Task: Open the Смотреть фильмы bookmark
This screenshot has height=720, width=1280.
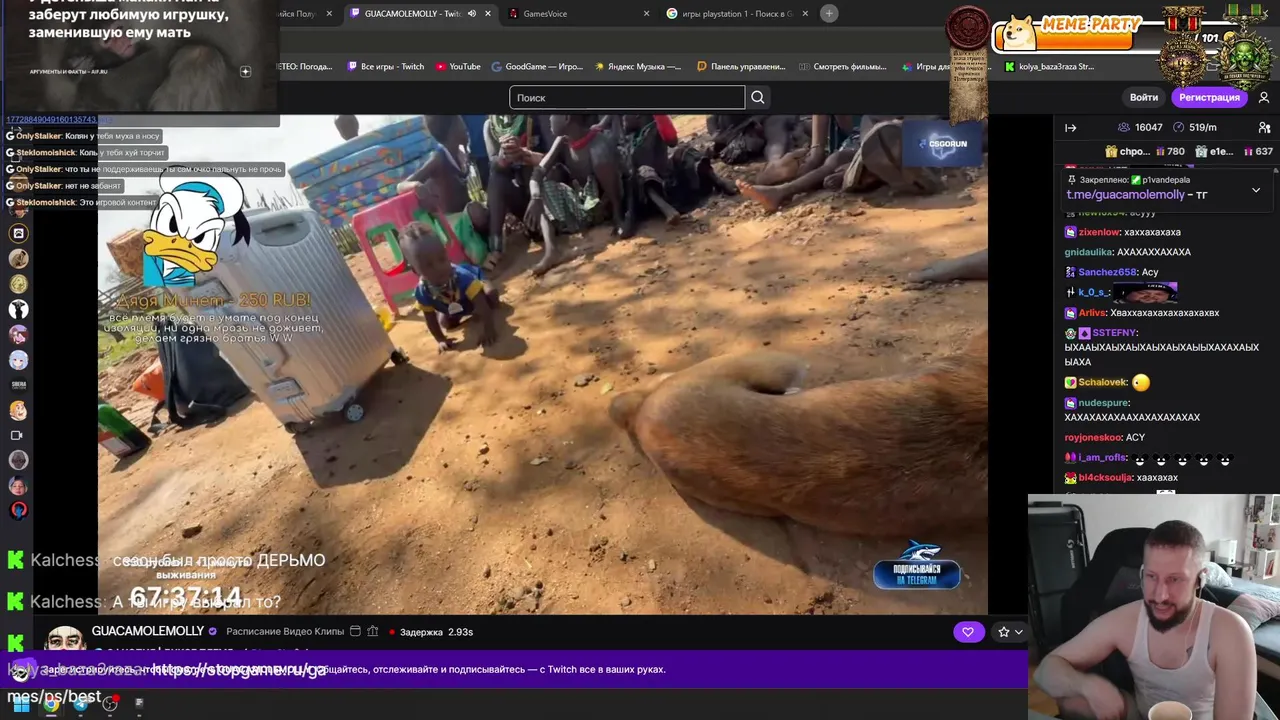Action: pyautogui.click(x=843, y=67)
